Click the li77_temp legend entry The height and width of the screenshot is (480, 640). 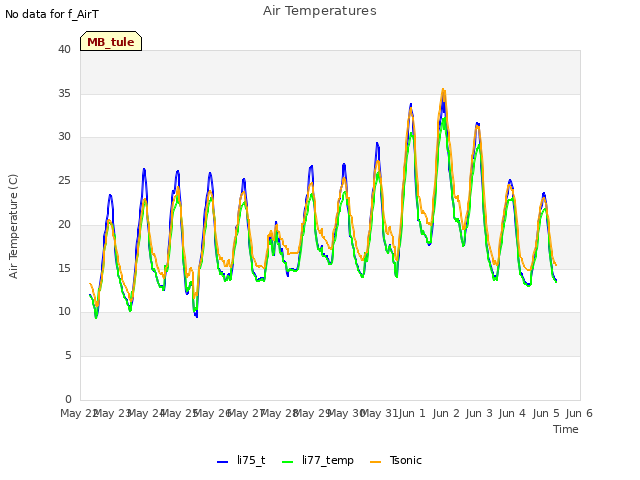tap(318, 460)
